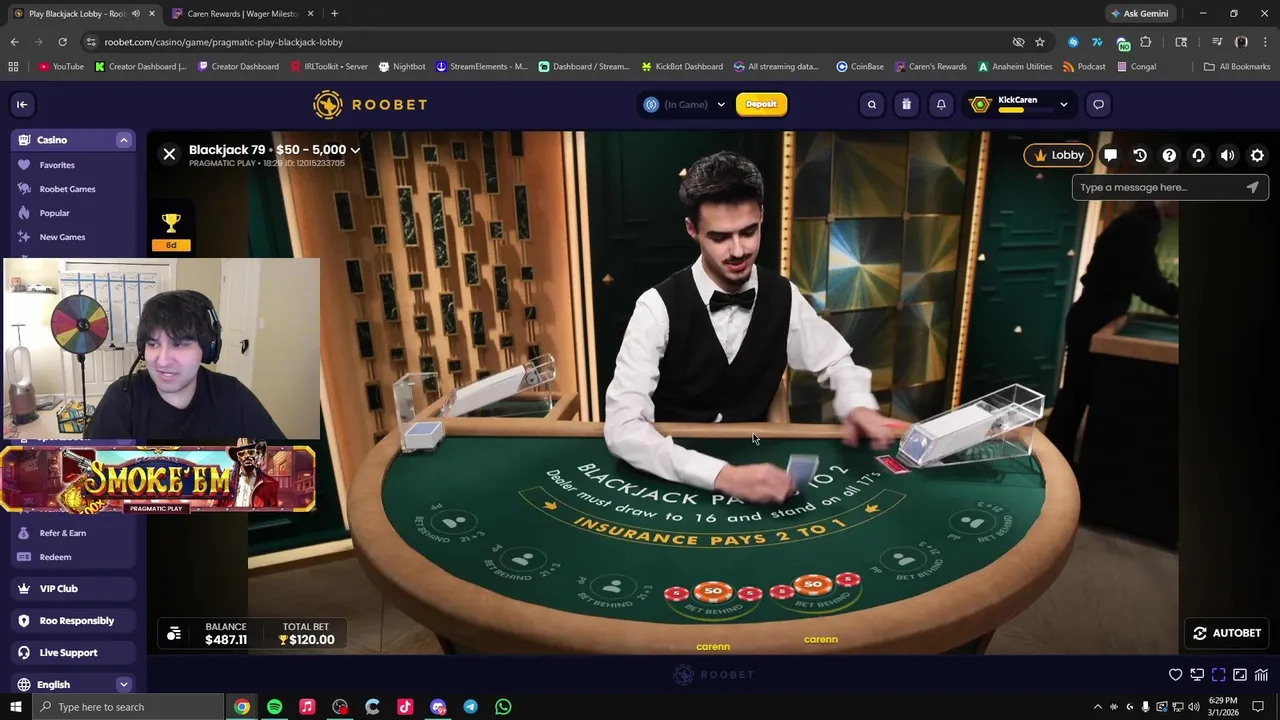Viewport: 1280px width, 720px height.
Task: Open the game settings gear
Action: pos(1257,155)
